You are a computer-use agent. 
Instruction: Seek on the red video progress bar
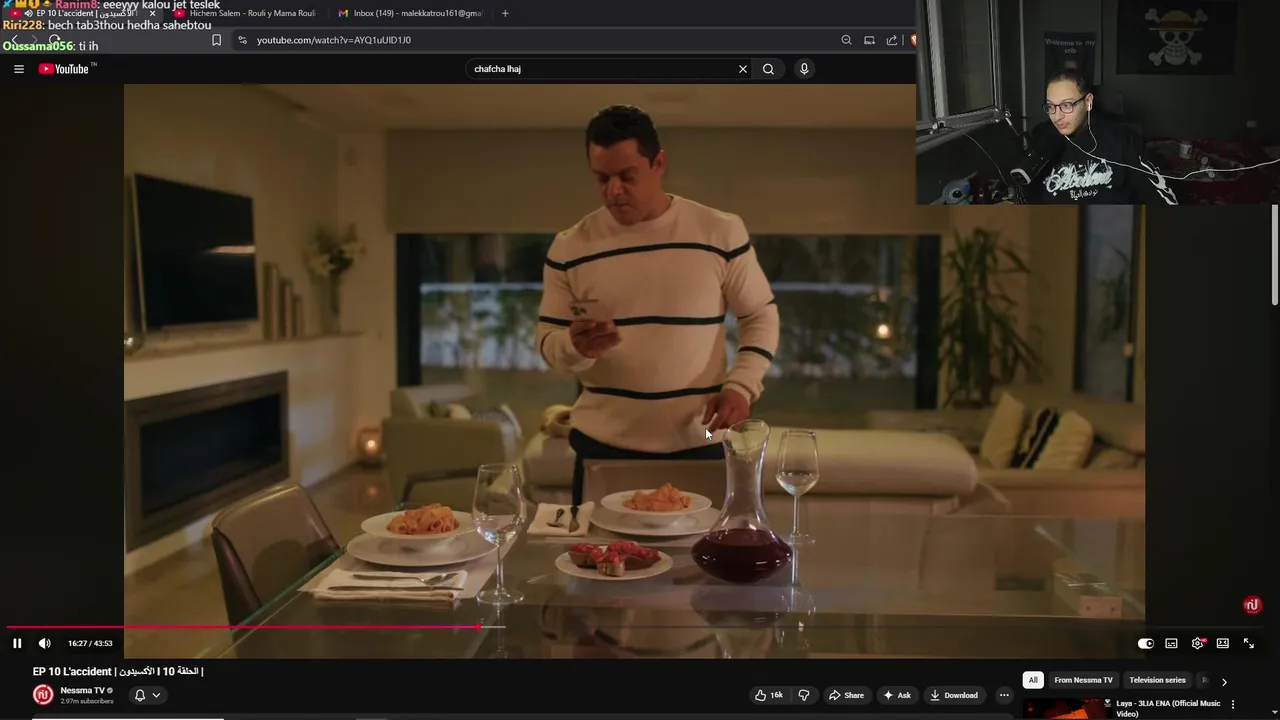243,627
